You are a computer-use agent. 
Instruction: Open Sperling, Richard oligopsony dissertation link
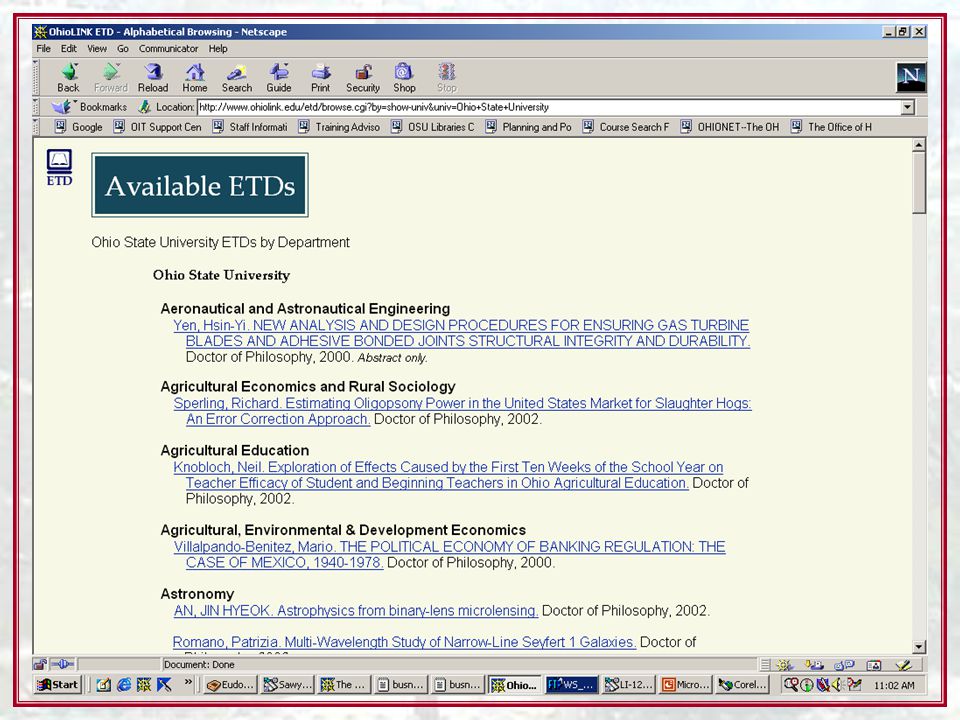pyautogui.click(x=462, y=411)
